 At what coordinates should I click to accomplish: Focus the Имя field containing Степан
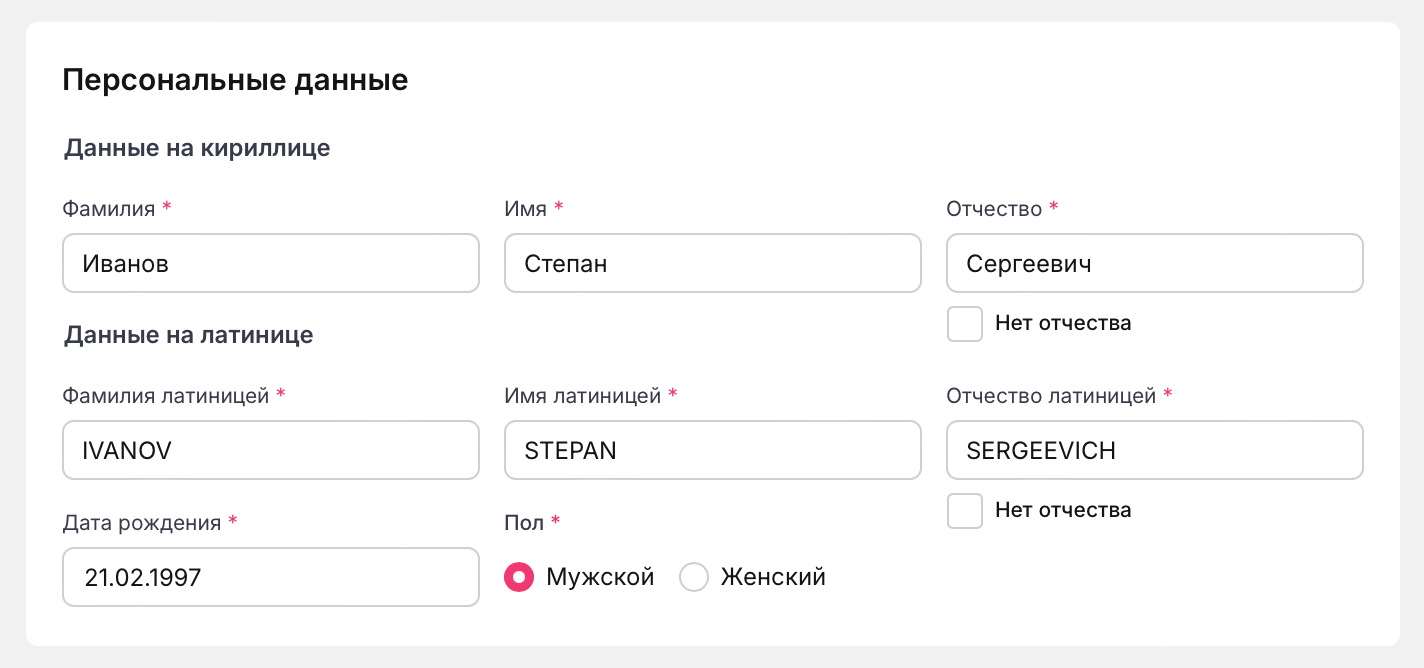point(712,263)
